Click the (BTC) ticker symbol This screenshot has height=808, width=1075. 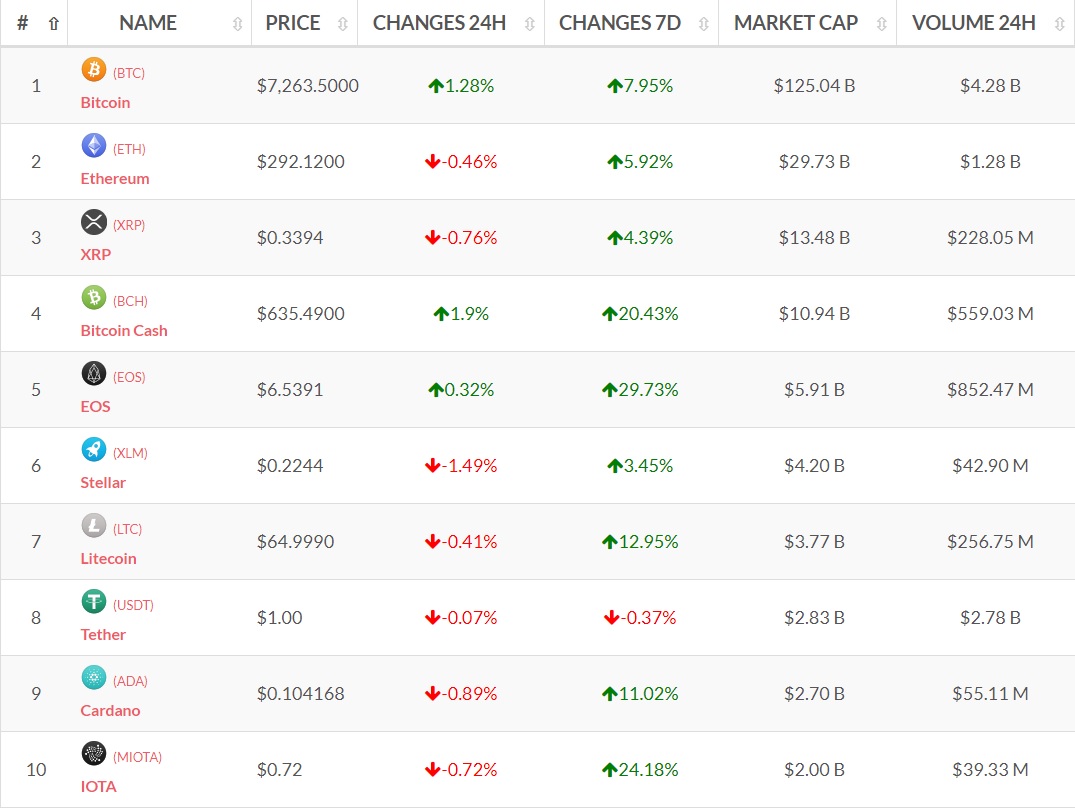129,73
